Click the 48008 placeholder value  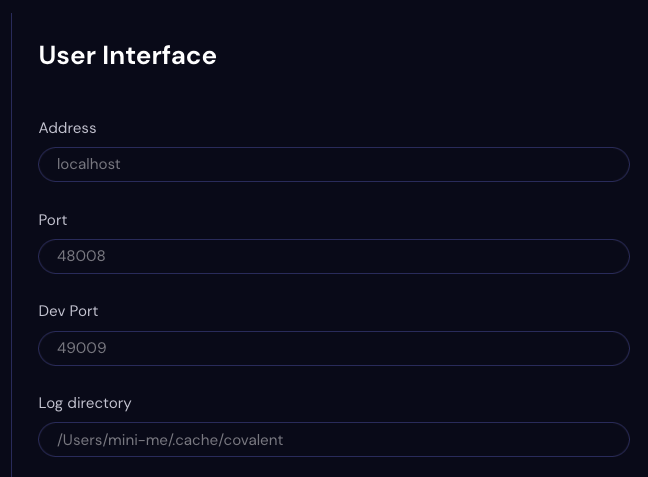(x=81, y=256)
